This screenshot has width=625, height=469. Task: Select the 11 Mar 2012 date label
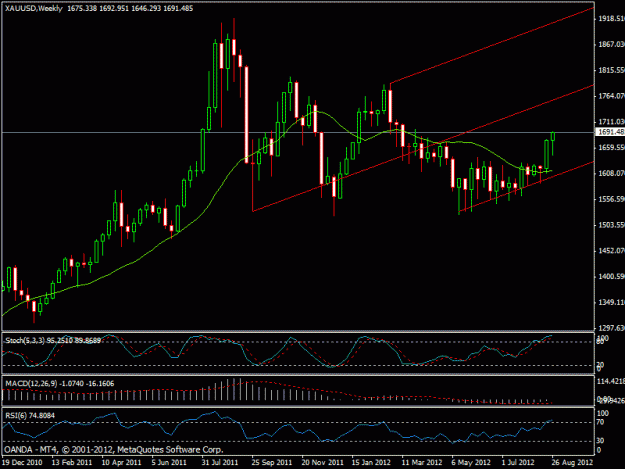tap(422, 462)
